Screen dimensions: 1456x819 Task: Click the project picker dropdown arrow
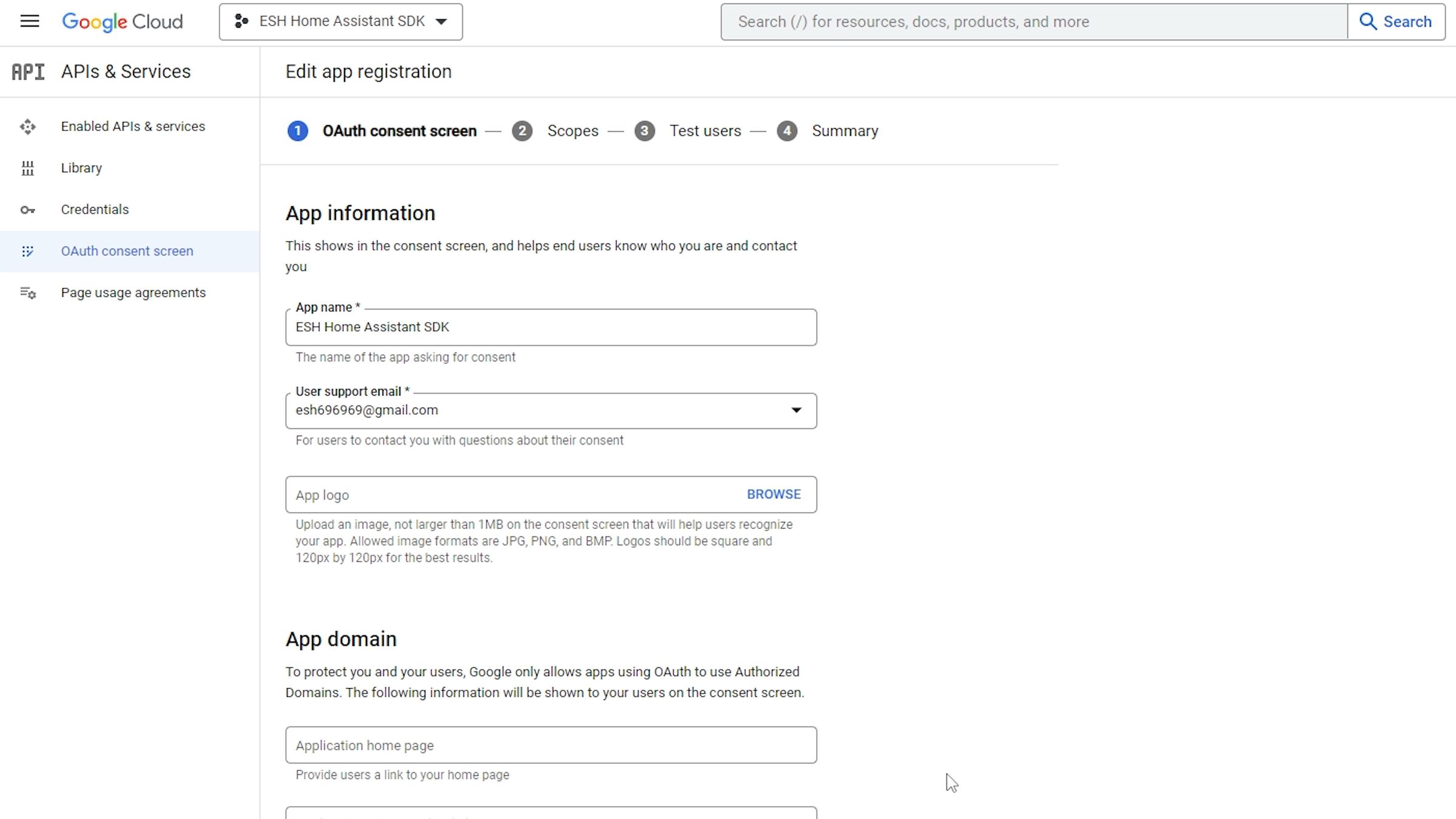(442, 22)
